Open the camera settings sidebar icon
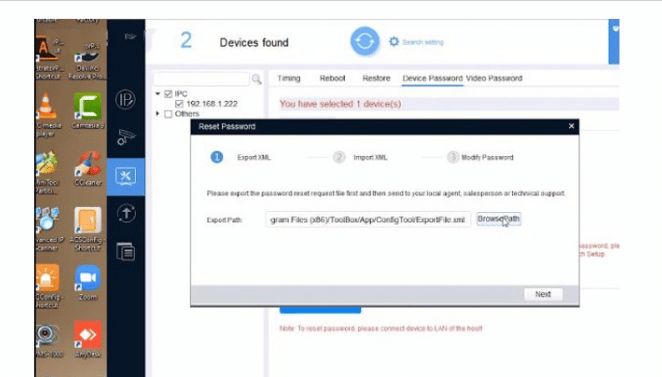The height and width of the screenshot is (377, 662). tap(126, 137)
